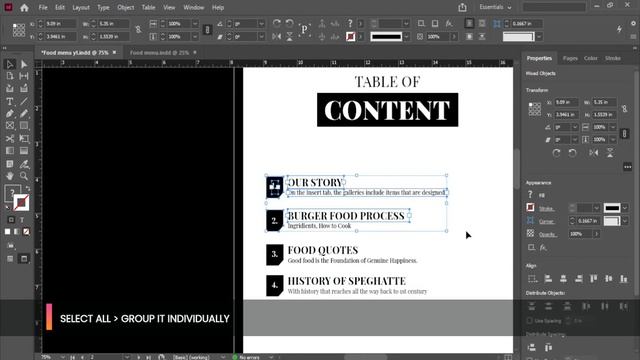The width and height of the screenshot is (640, 360).
Task: Open the rotation angle dropdown in Properties panel
Action: 575,127
